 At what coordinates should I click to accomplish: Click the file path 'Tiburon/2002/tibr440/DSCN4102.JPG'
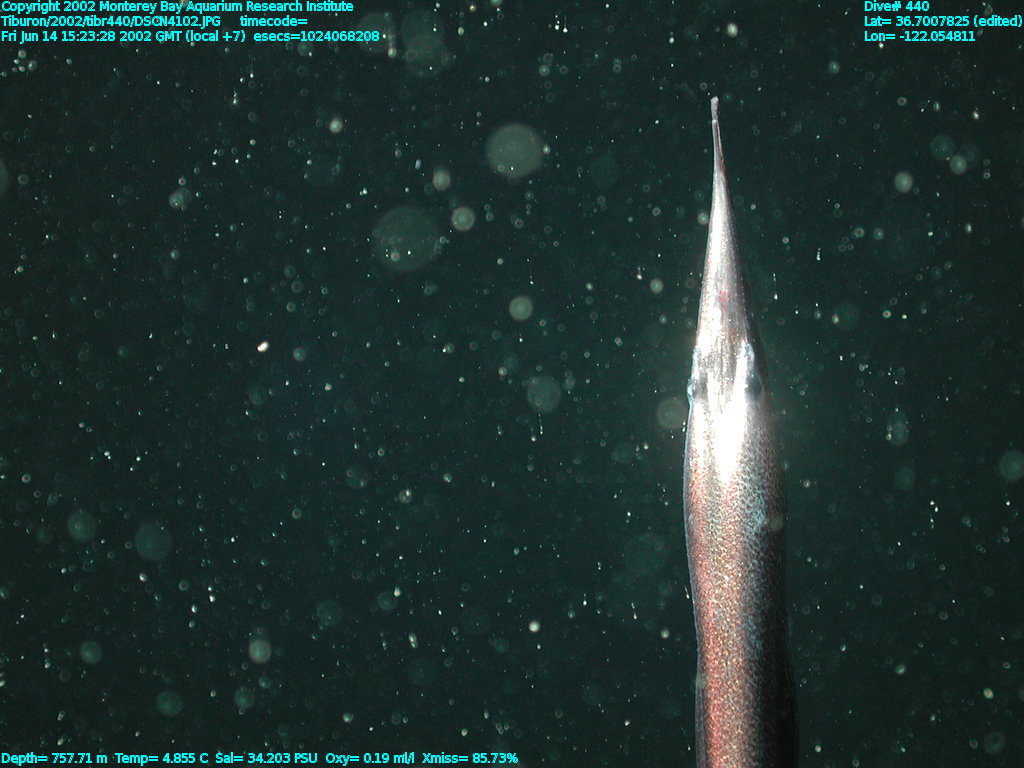pyautogui.click(x=111, y=22)
